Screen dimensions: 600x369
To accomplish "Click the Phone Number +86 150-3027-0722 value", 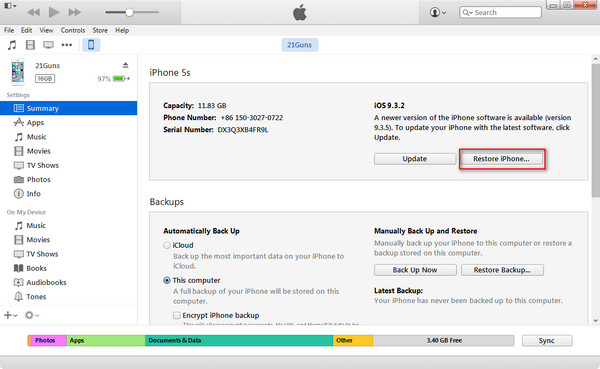I will click(252, 118).
